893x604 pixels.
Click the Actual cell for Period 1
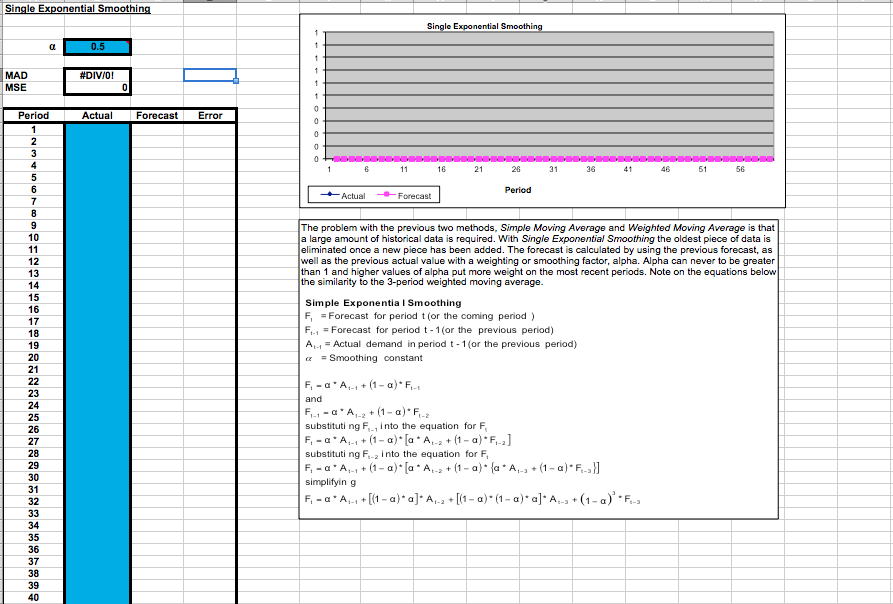tap(97, 127)
